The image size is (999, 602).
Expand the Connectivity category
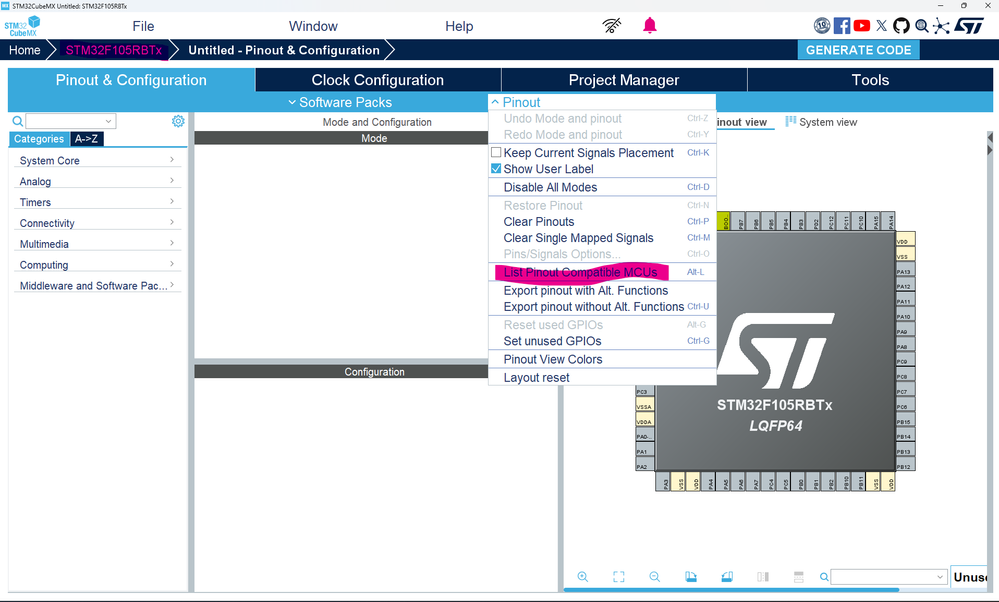pyautogui.click(x=97, y=223)
